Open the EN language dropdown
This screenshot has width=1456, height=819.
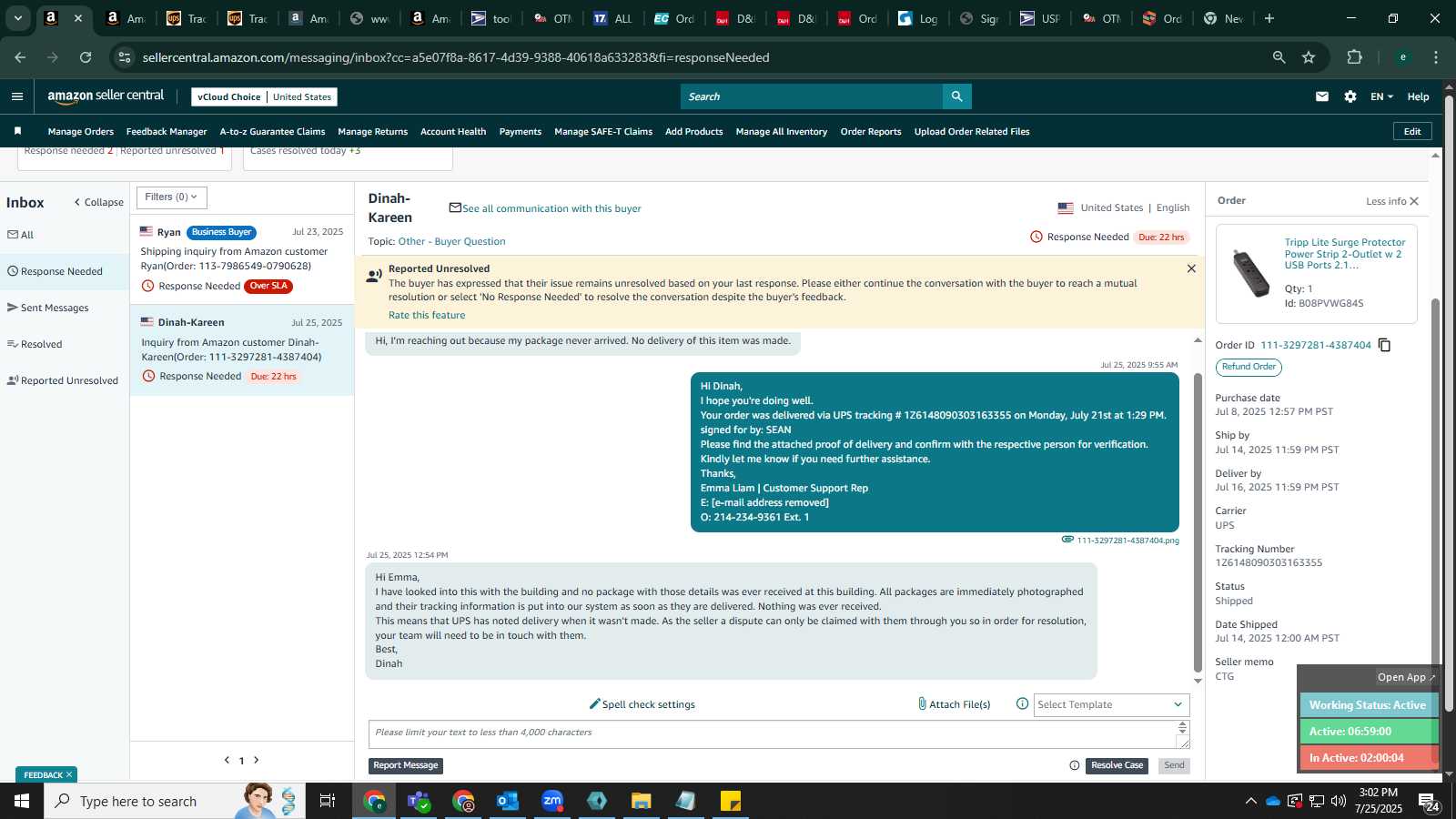click(x=1381, y=96)
